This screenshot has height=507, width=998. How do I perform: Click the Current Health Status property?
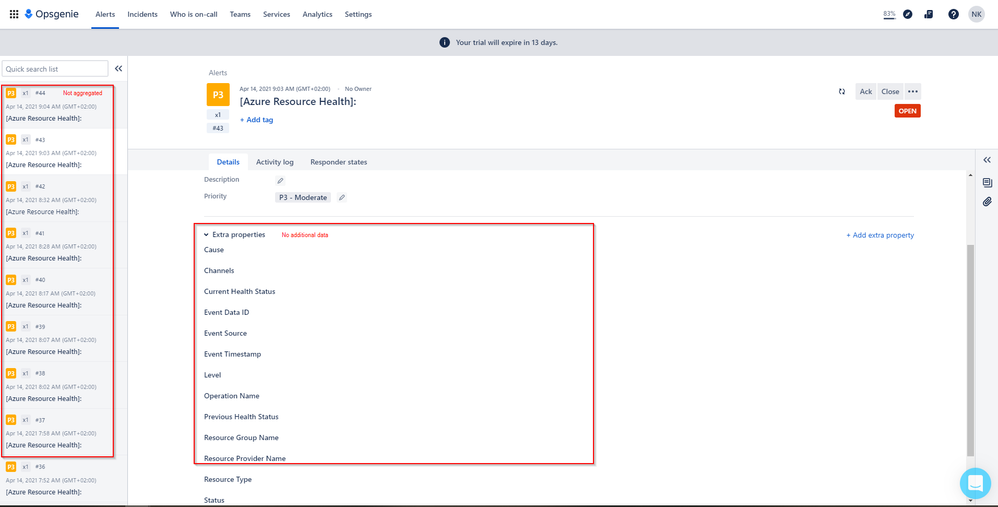click(239, 291)
